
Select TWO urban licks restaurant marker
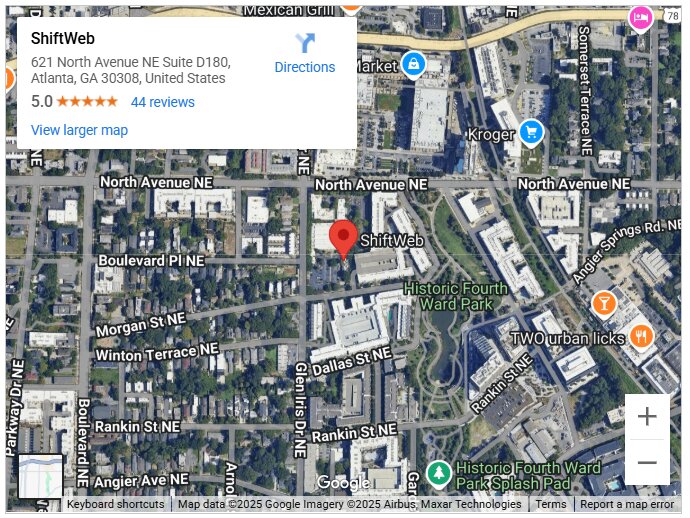641,337
